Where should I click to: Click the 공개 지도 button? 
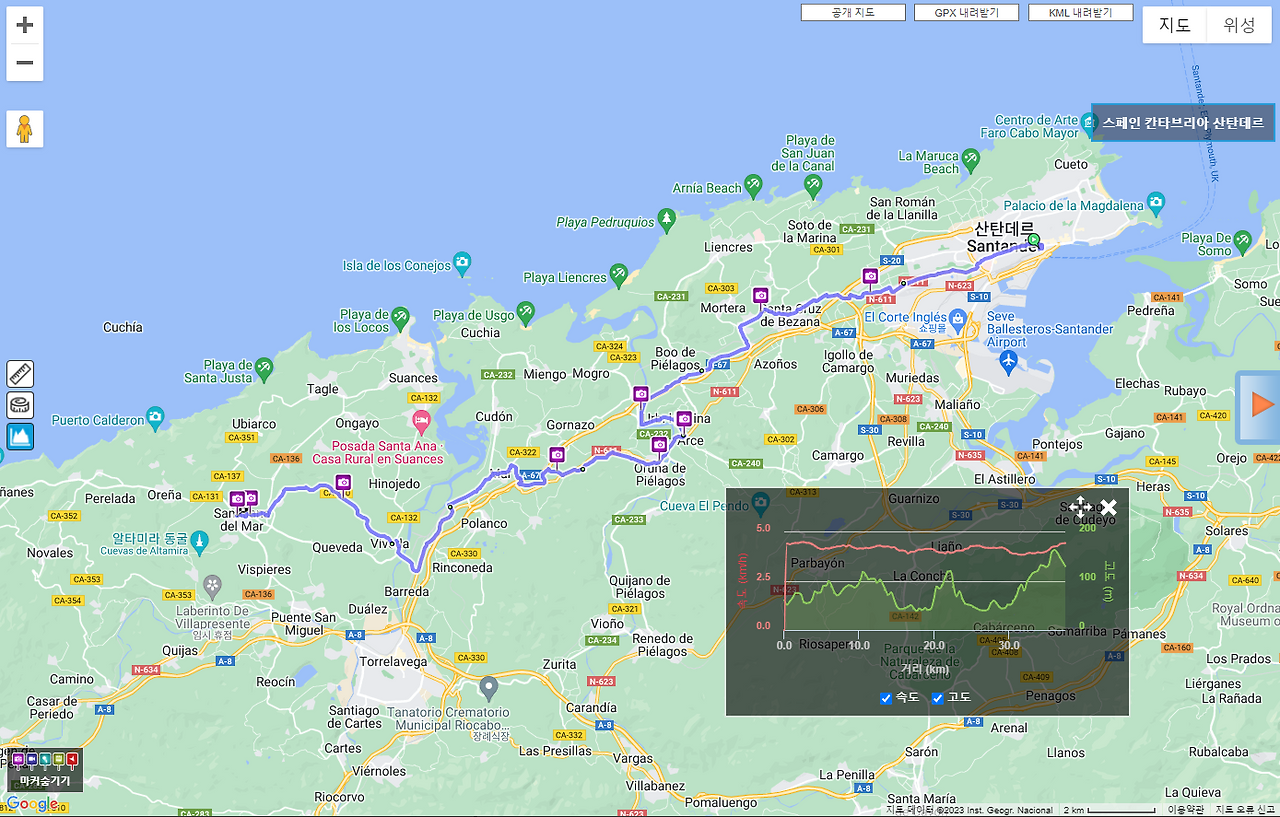coord(853,13)
